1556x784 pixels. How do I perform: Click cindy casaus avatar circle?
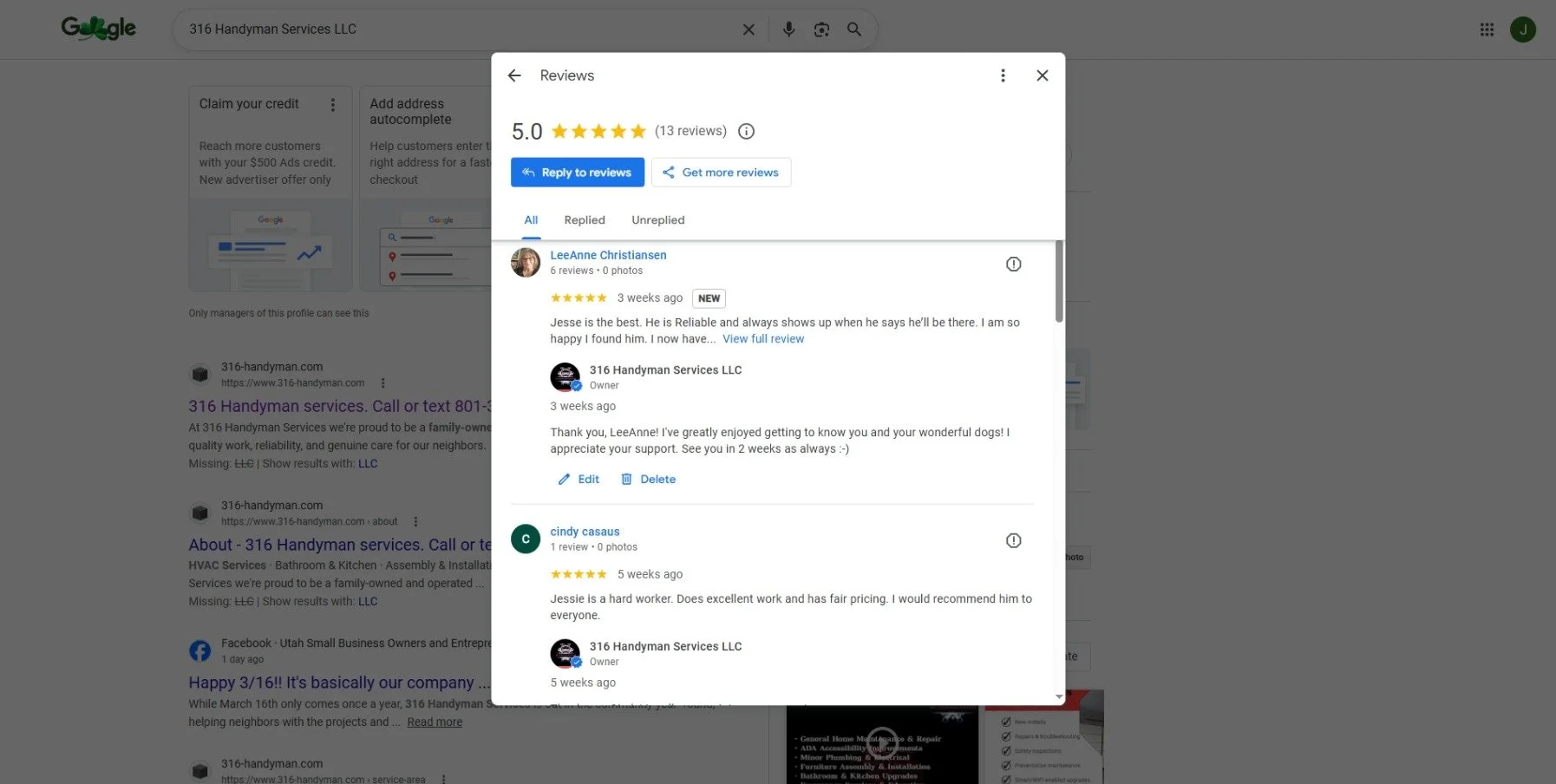click(526, 539)
